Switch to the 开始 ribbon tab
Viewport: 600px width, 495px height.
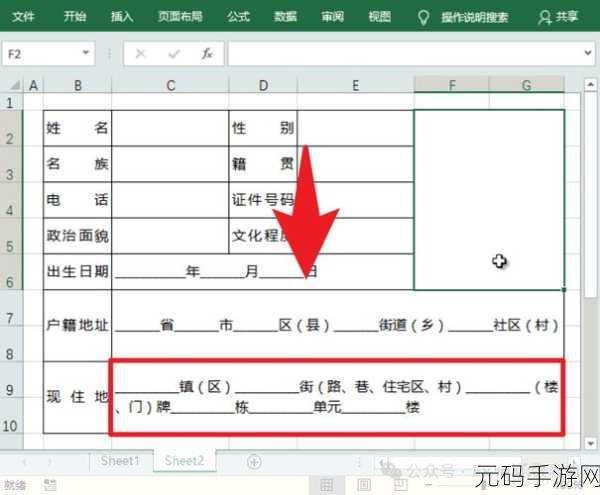pos(75,16)
